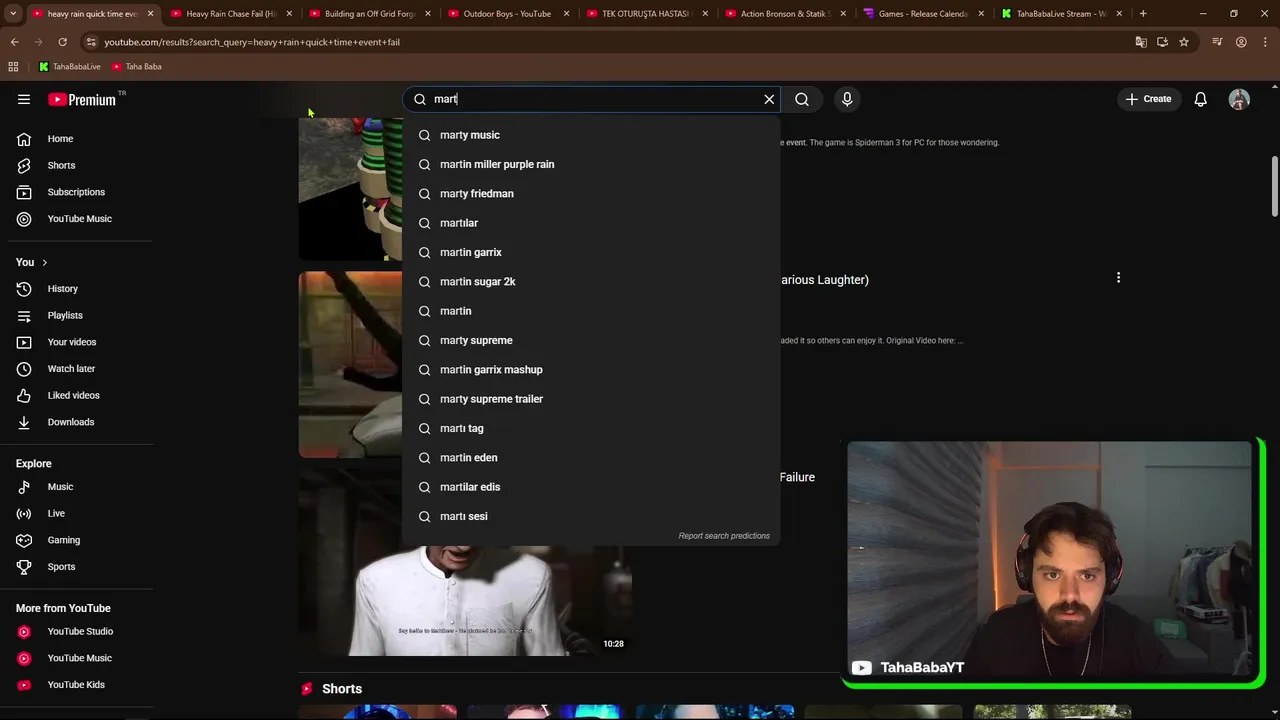The image size is (1280, 720).
Task: Select suggestion 'martı tag'
Action: (591, 428)
